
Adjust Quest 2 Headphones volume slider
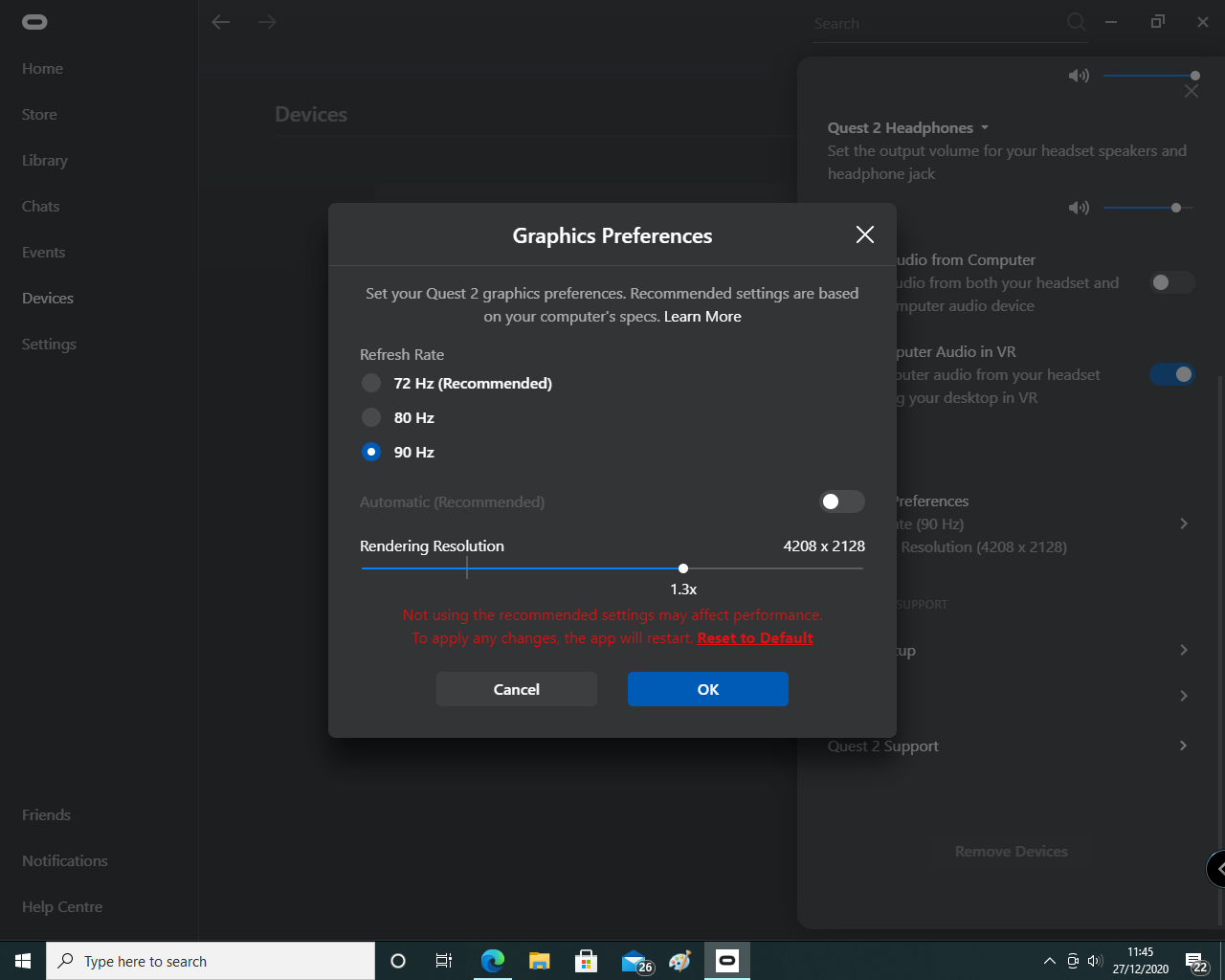pos(1176,208)
